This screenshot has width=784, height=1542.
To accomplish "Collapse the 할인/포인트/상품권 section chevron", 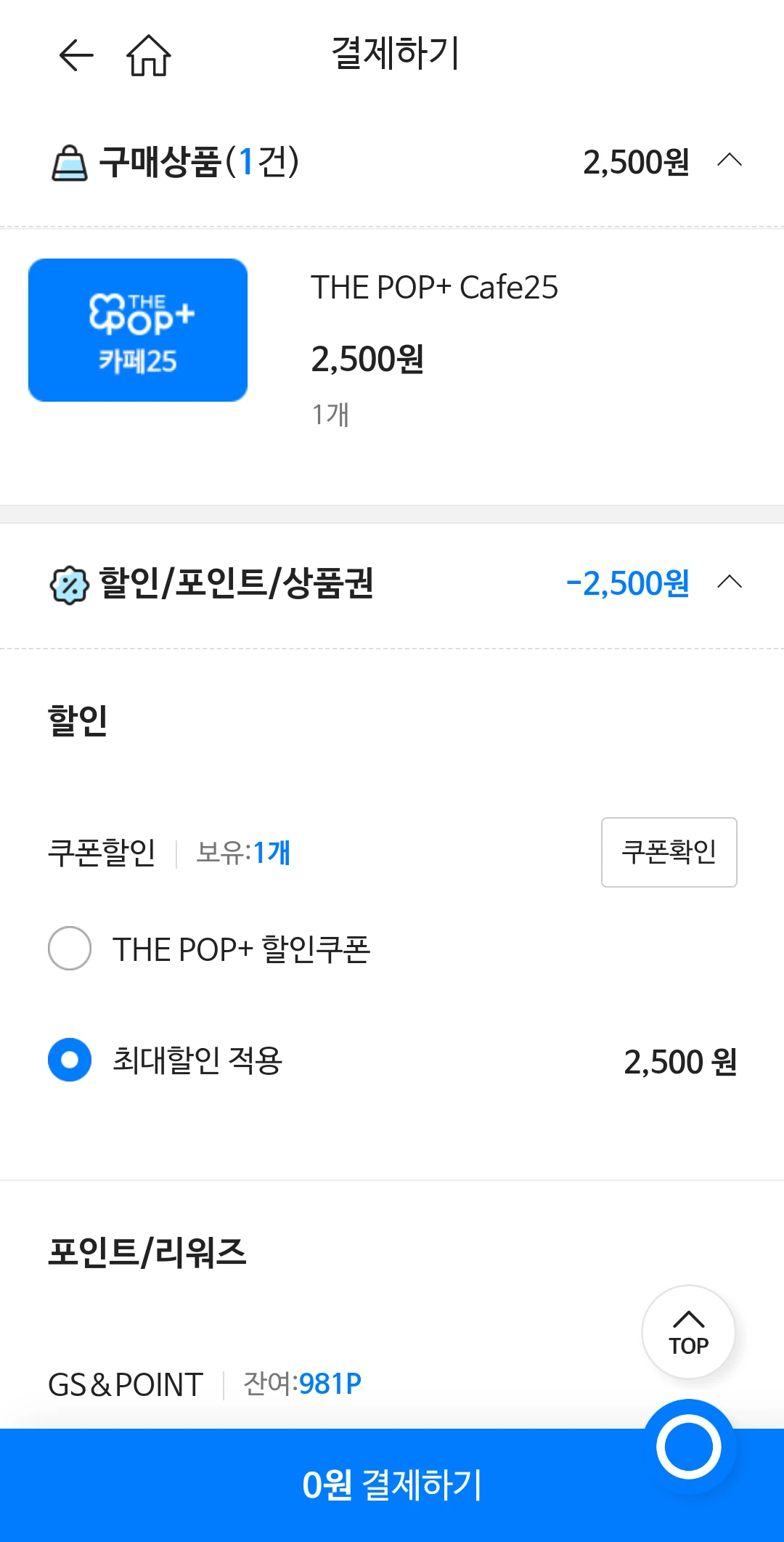I will (730, 582).
